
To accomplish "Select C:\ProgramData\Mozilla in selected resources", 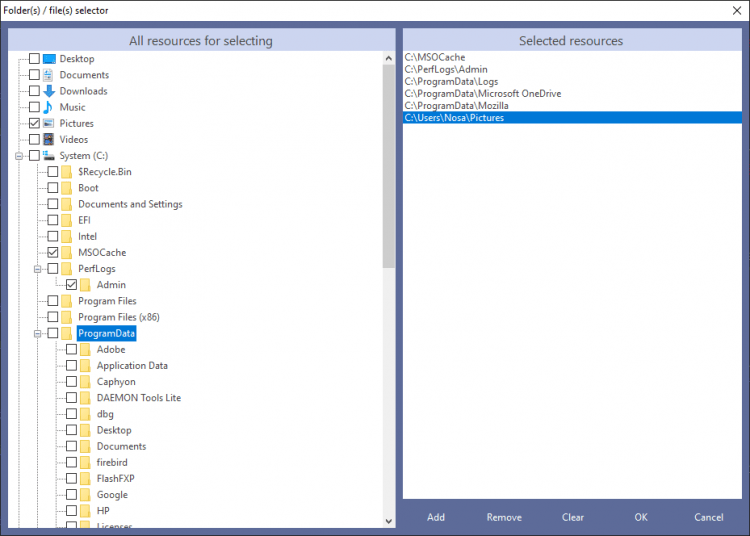I will tap(442, 105).
